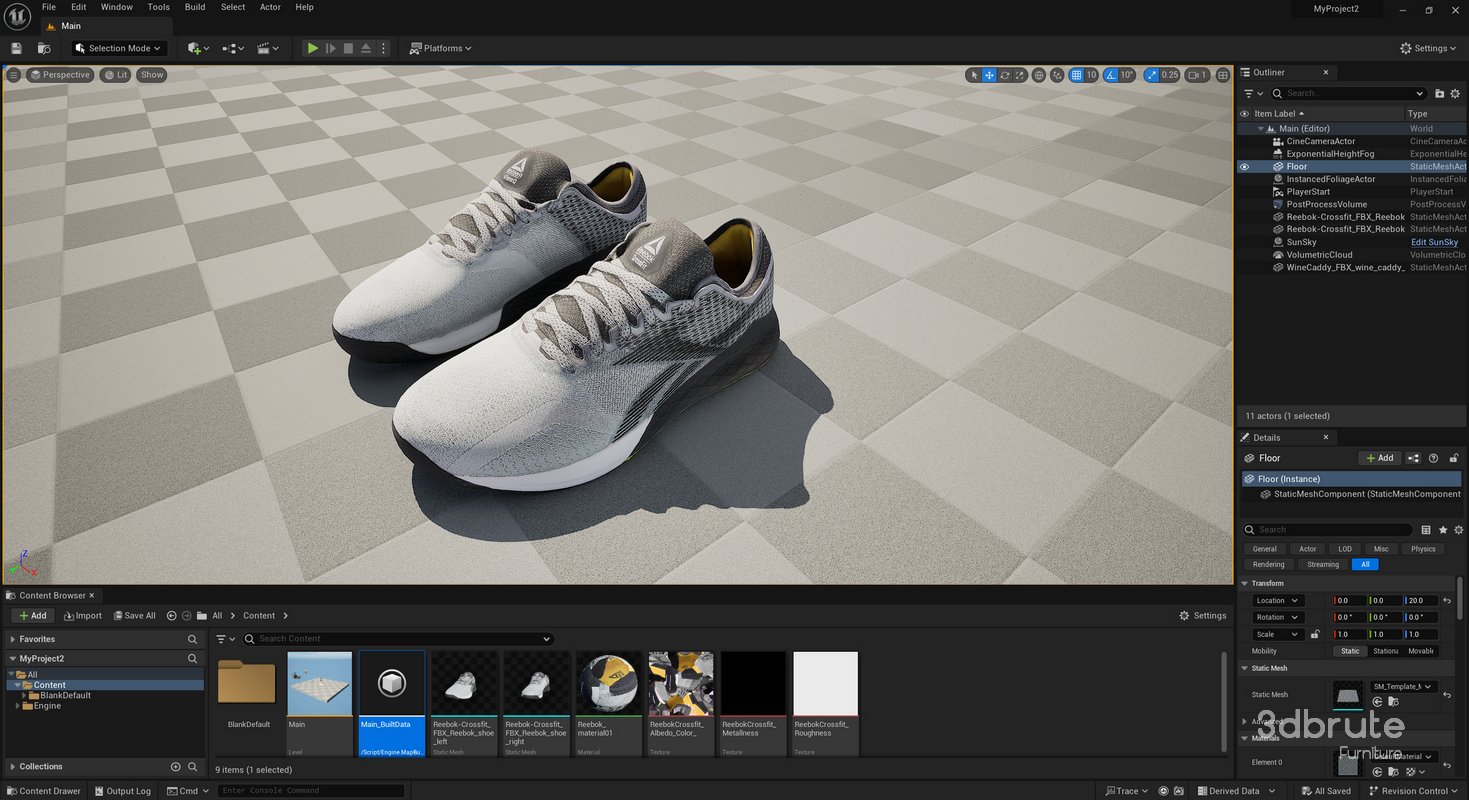Click the Import button in Content Browser
Screen dimensions: 1469x800
(x=82, y=616)
